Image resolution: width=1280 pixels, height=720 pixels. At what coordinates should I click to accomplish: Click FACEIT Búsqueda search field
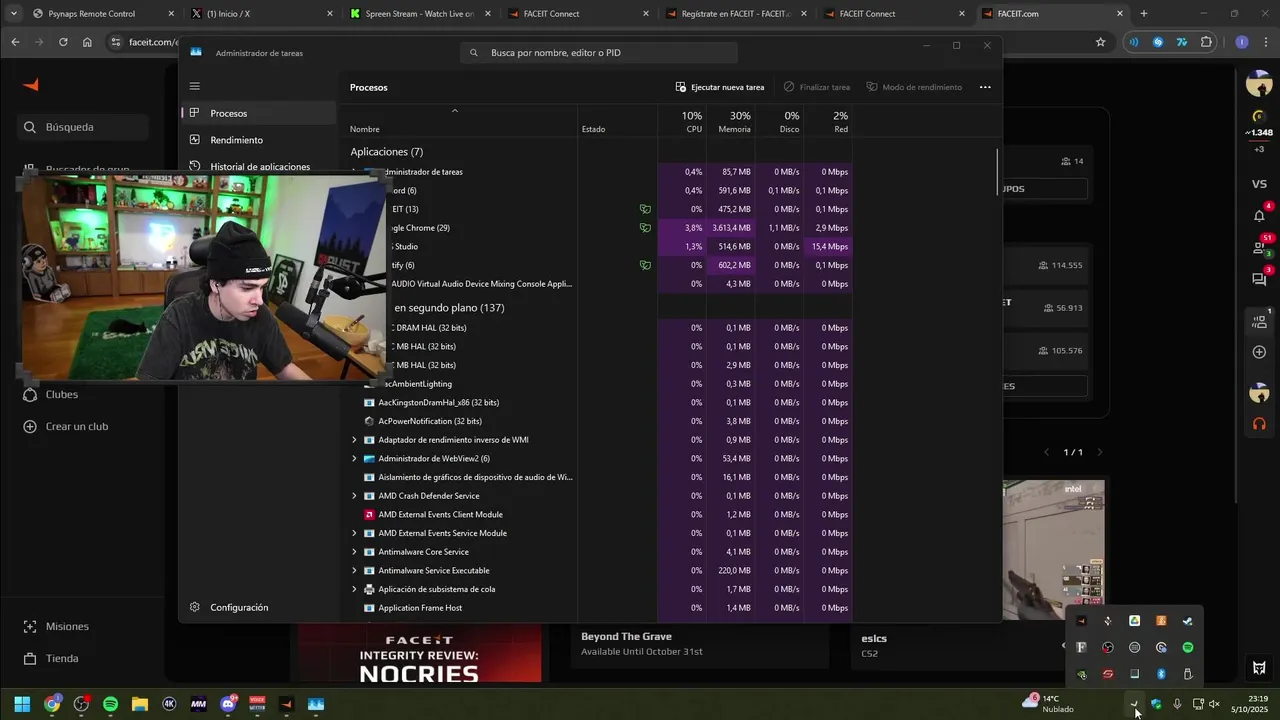click(84, 127)
